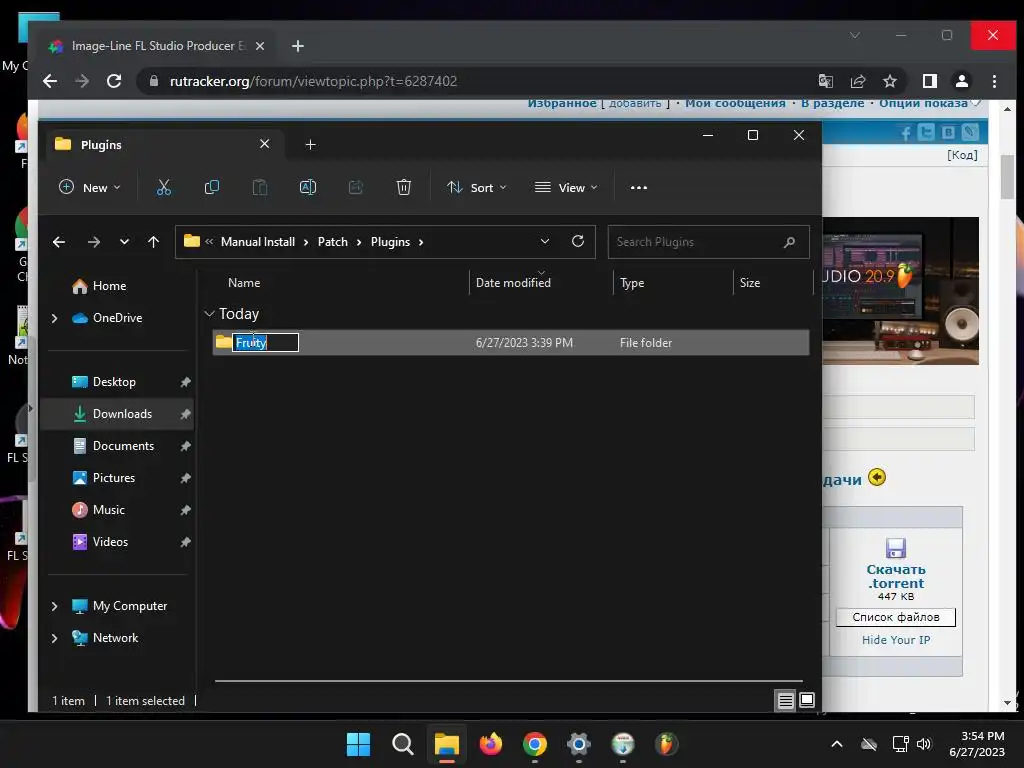
Task: Expand the address bar history dropdown
Action: [545, 242]
